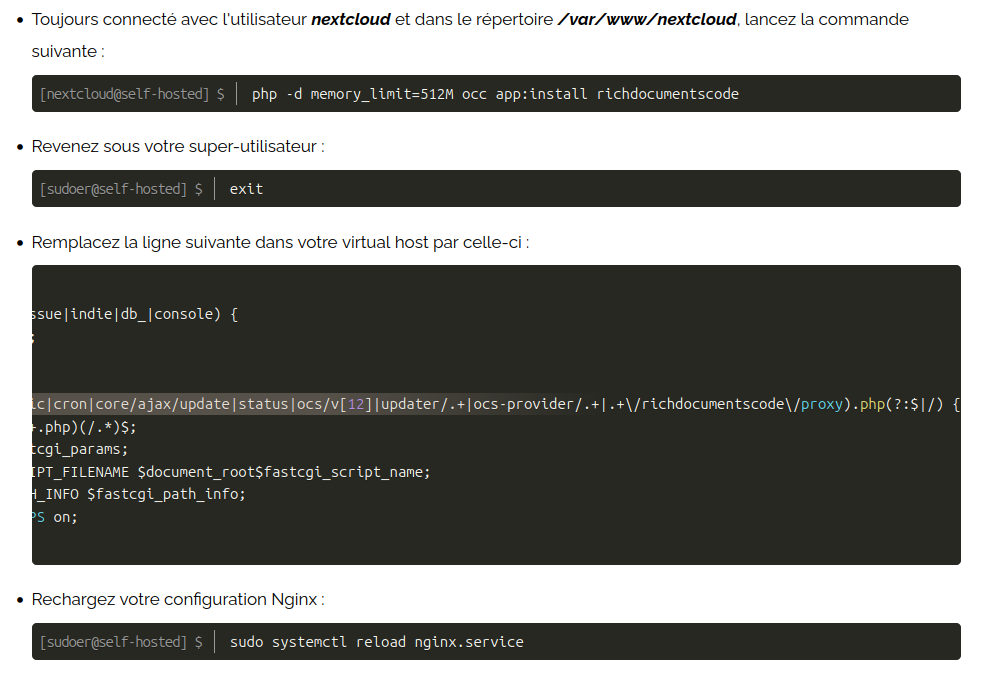
Task: Click the exit command in code block
Action: point(246,189)
